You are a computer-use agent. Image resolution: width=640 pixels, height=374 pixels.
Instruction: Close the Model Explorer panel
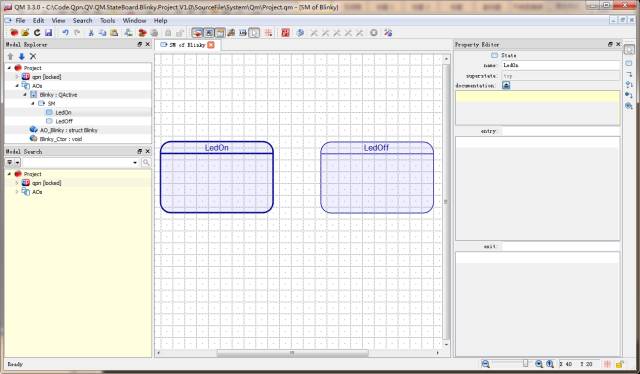point(148,44)
